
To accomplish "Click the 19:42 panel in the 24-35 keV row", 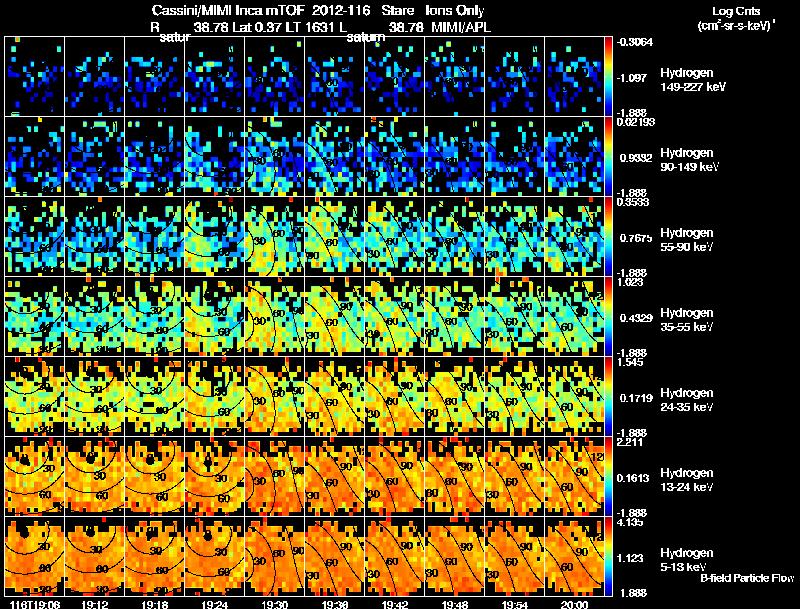I will [395, 397].
